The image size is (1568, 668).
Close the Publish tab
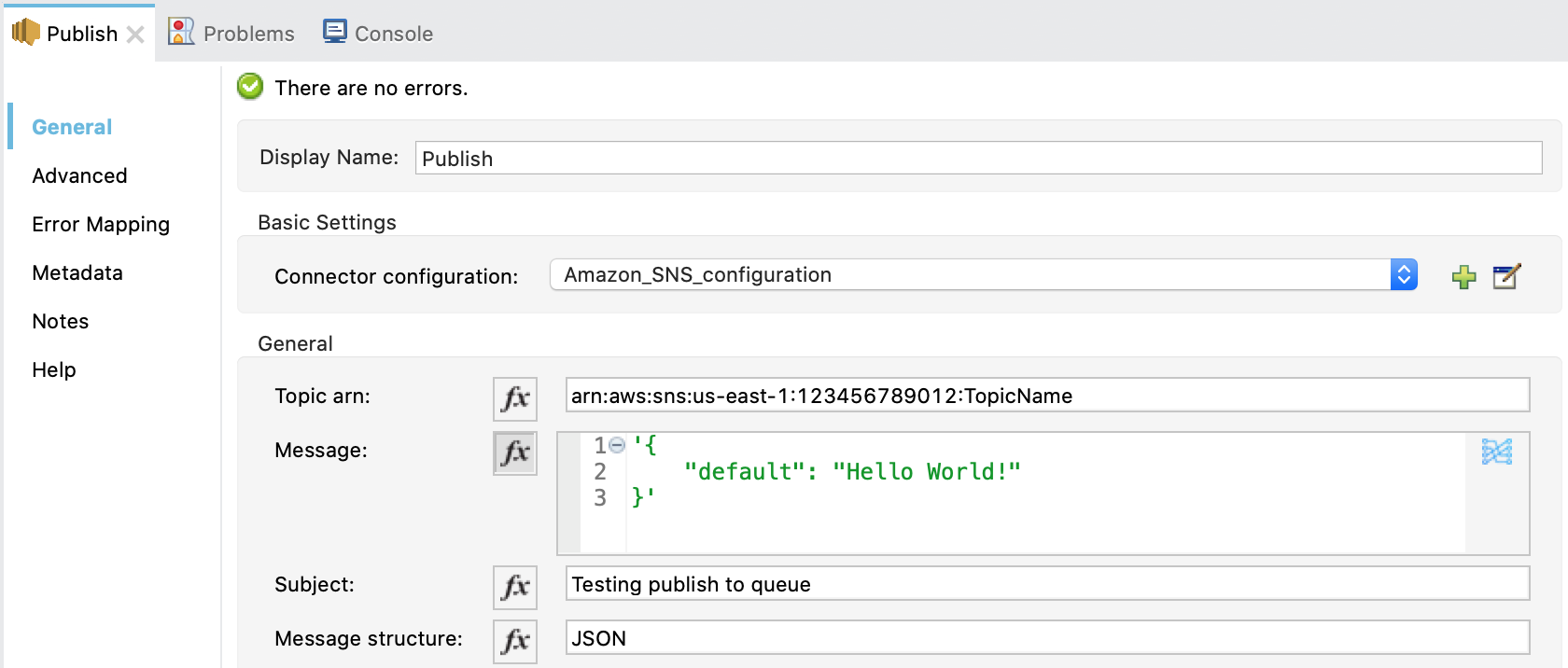point(135,35)
